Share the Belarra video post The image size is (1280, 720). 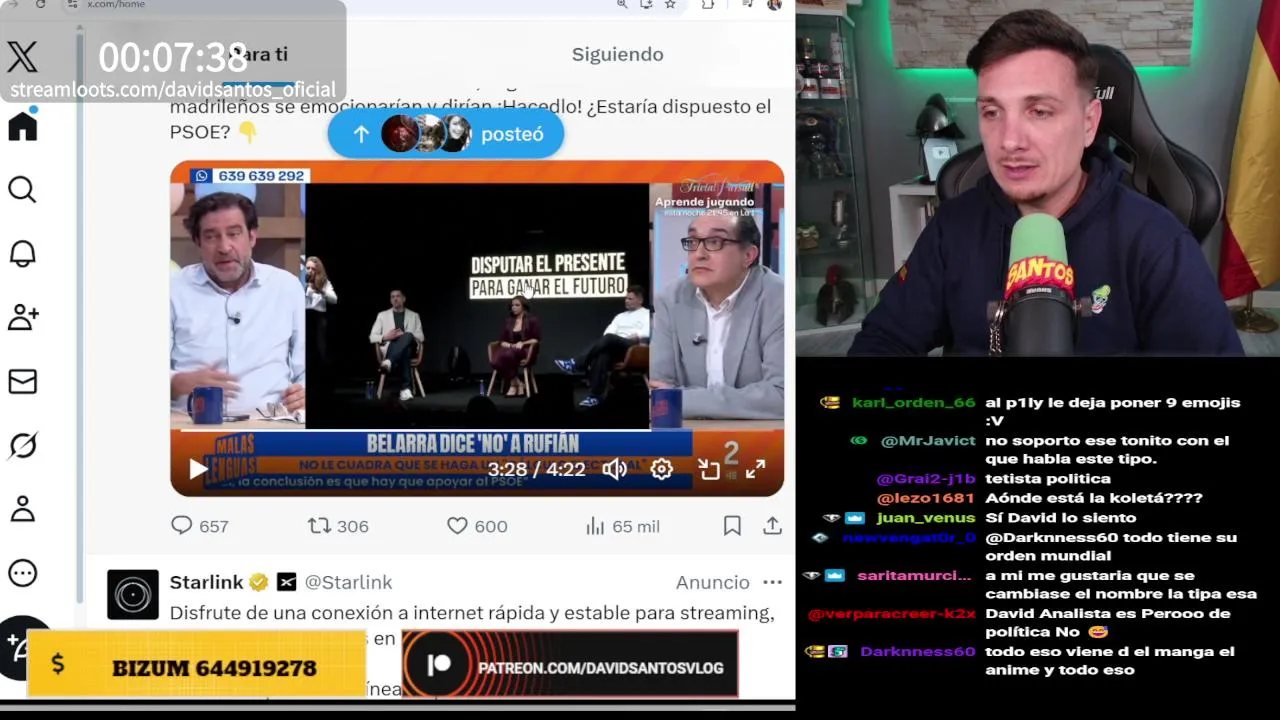[x=772, y=526]
